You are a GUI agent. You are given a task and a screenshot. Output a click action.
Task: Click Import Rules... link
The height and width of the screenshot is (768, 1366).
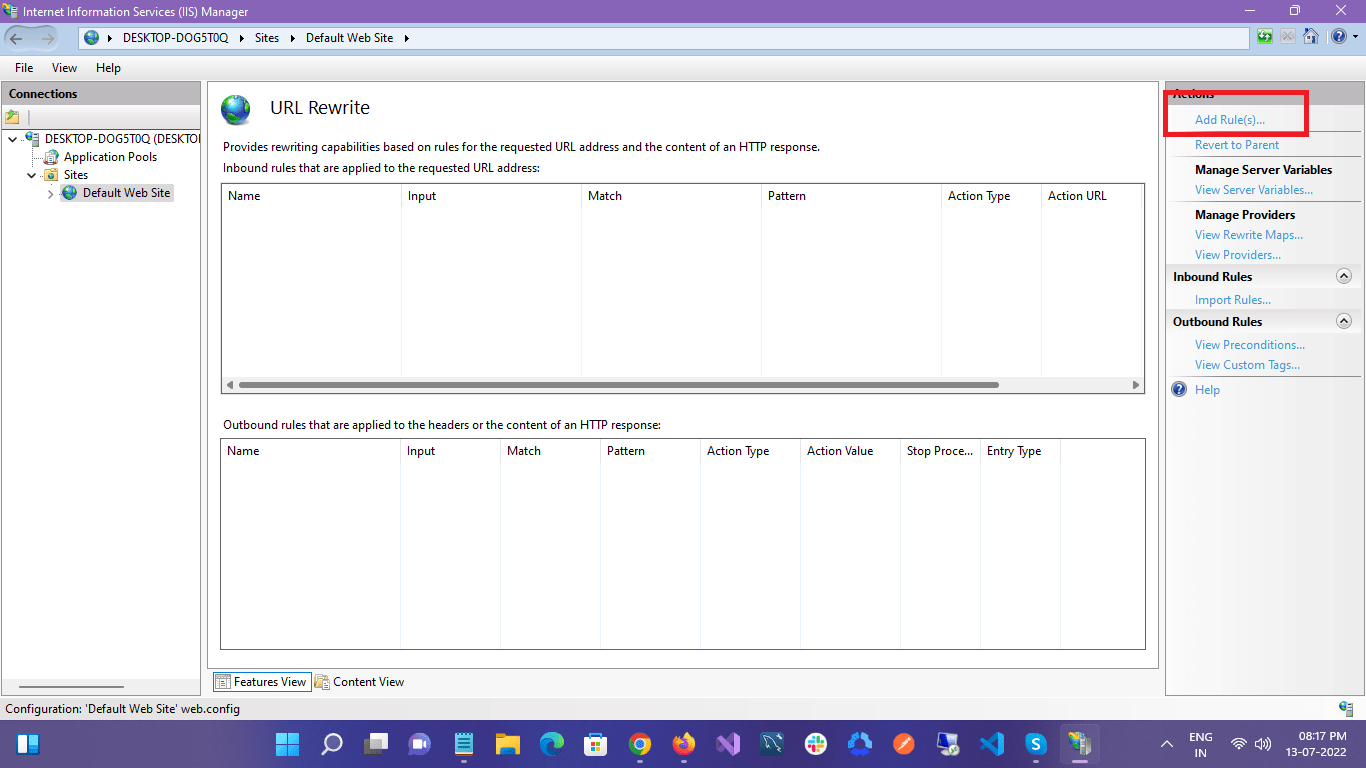[1233, 300]
